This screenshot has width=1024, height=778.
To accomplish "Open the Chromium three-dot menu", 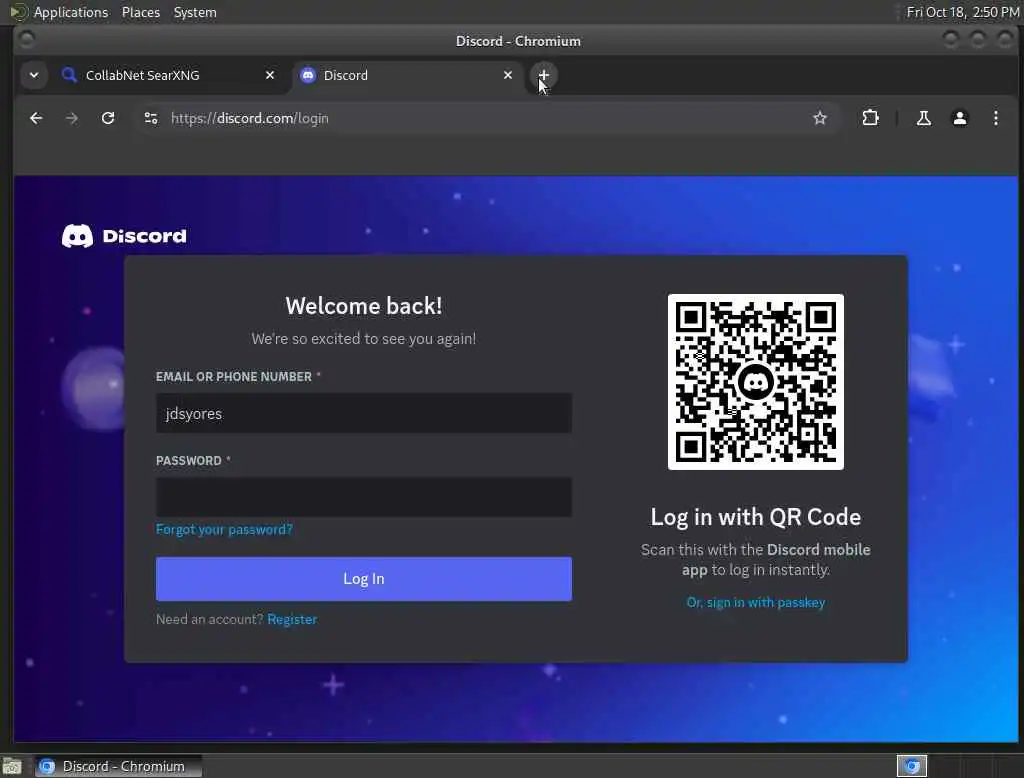I will tap(995, 118).
